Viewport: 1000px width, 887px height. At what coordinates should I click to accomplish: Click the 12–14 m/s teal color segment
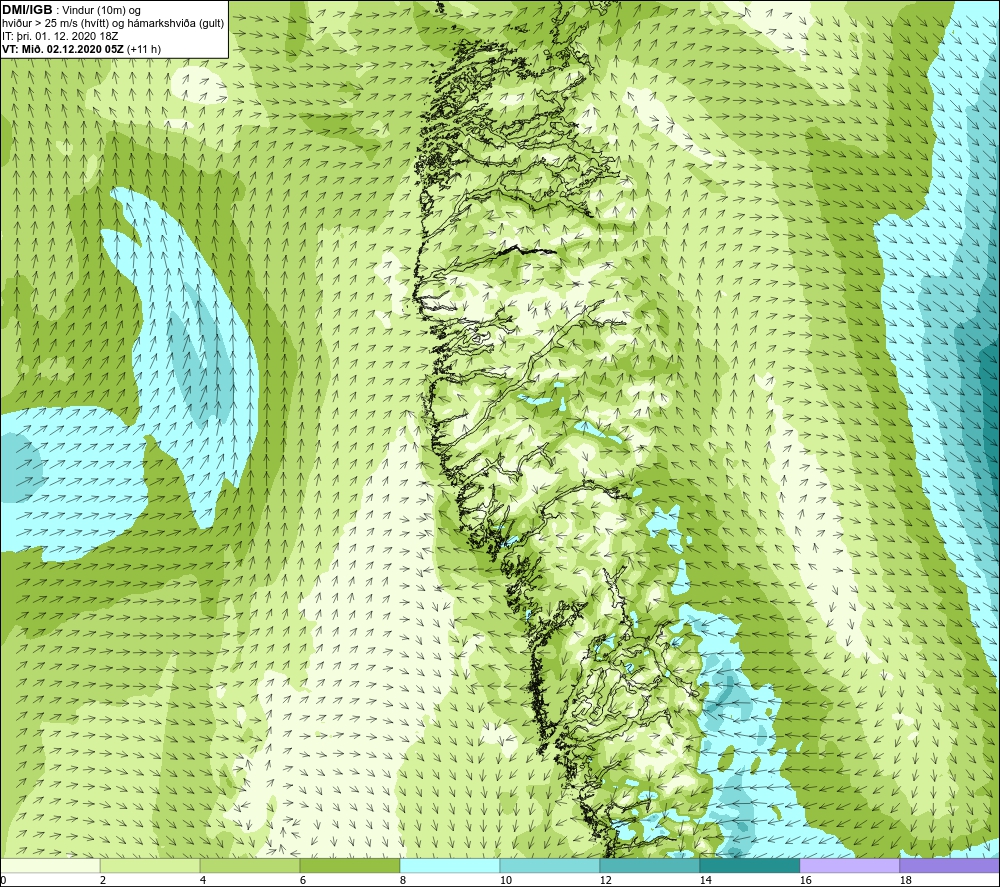pyautogui.click(x=650, y=865)
